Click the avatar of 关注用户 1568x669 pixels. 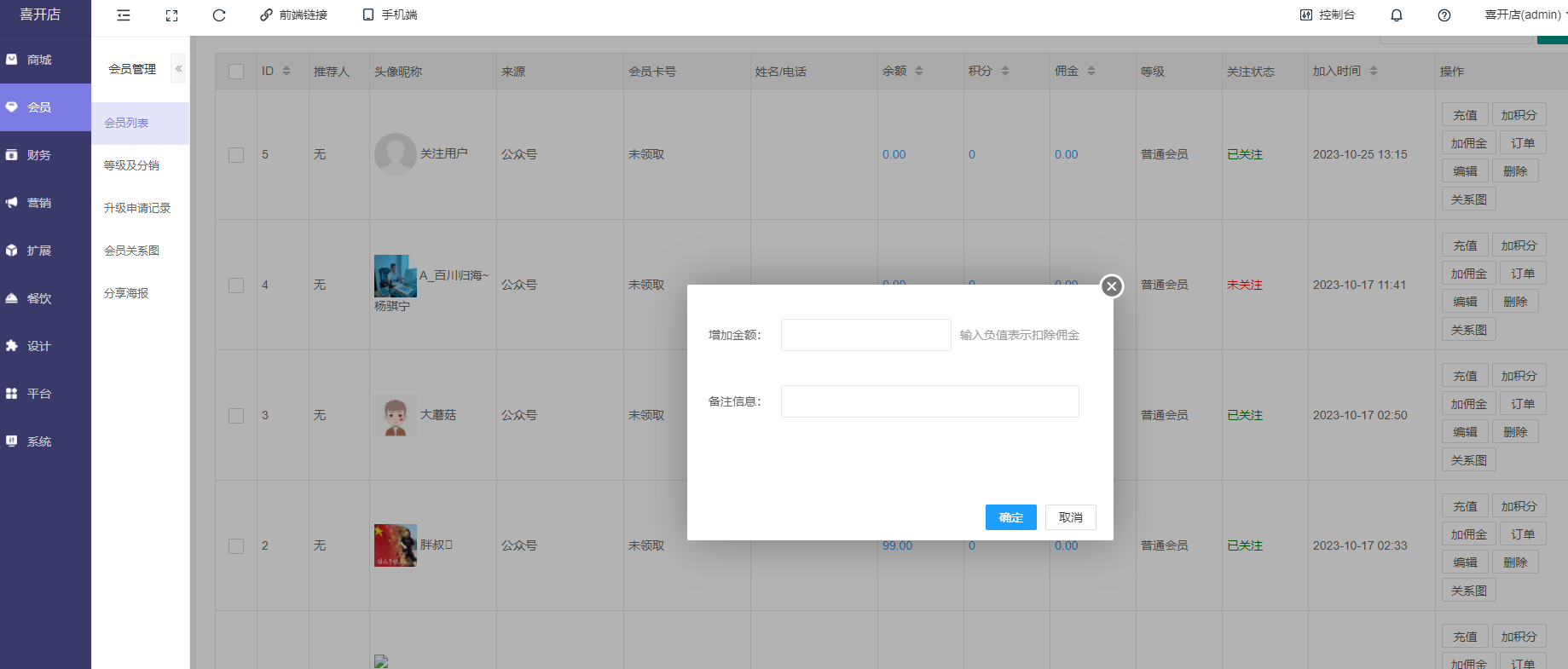point(396,154)
